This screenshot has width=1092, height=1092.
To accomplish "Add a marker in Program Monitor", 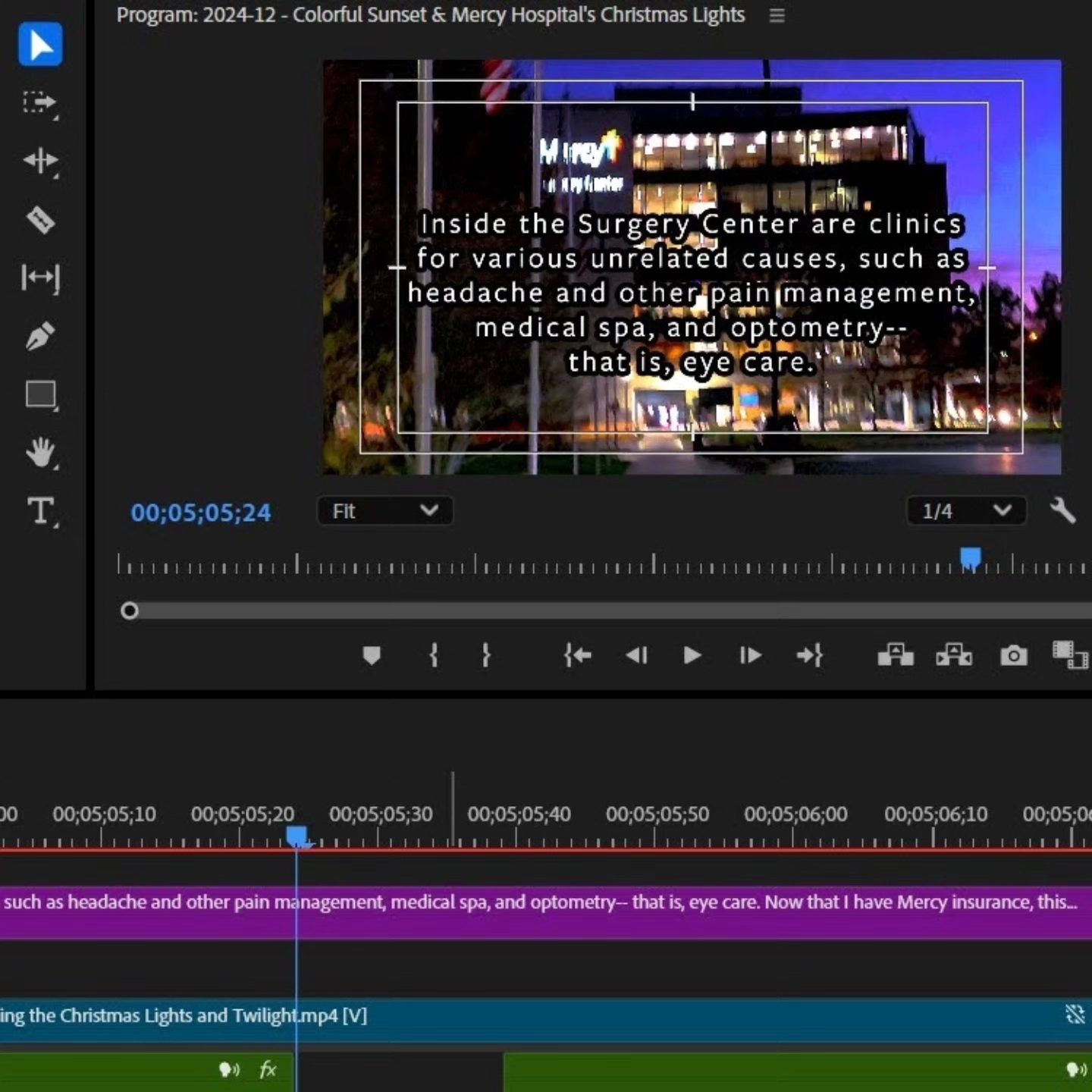I will (372, 655).
